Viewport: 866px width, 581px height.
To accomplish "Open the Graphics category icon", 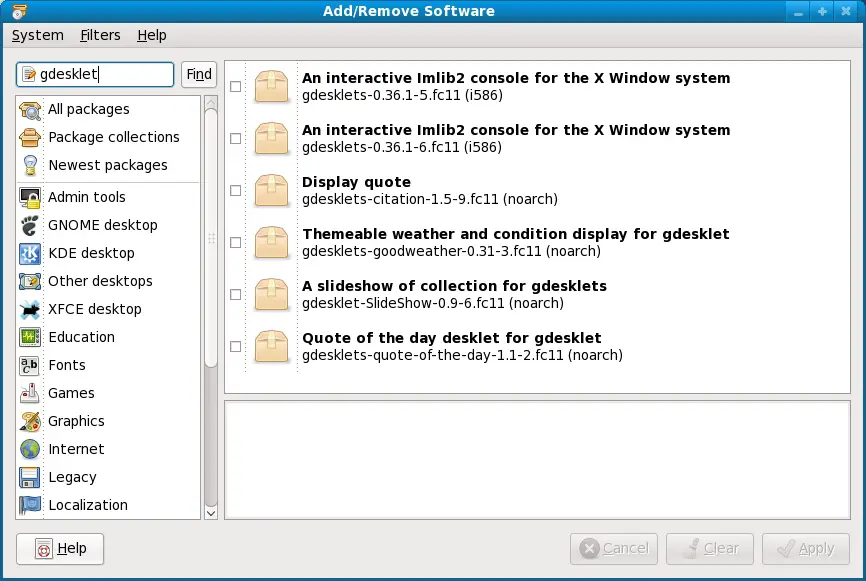I will point(31,421).
